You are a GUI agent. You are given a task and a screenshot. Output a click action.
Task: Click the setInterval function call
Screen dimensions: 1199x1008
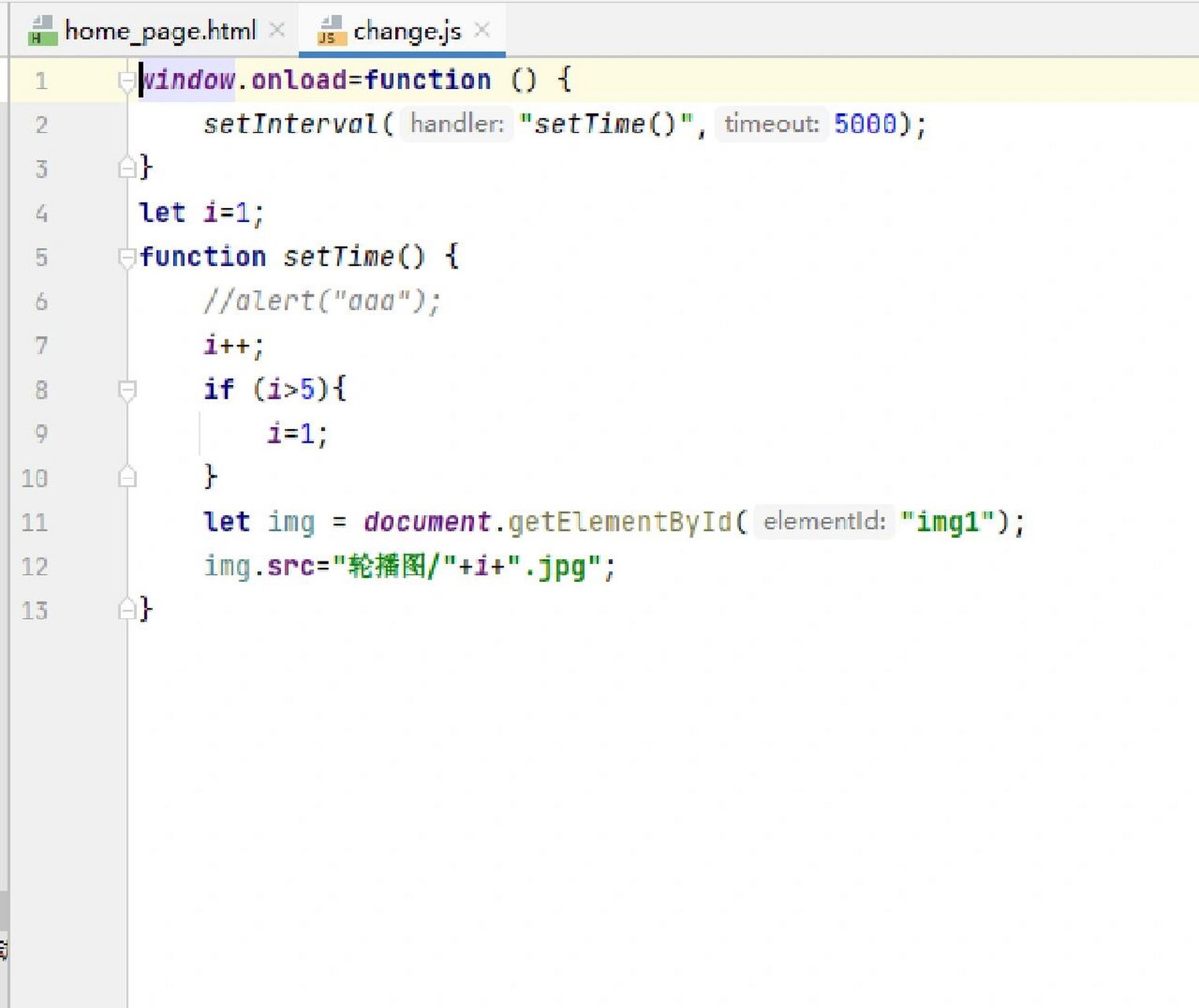290,124
